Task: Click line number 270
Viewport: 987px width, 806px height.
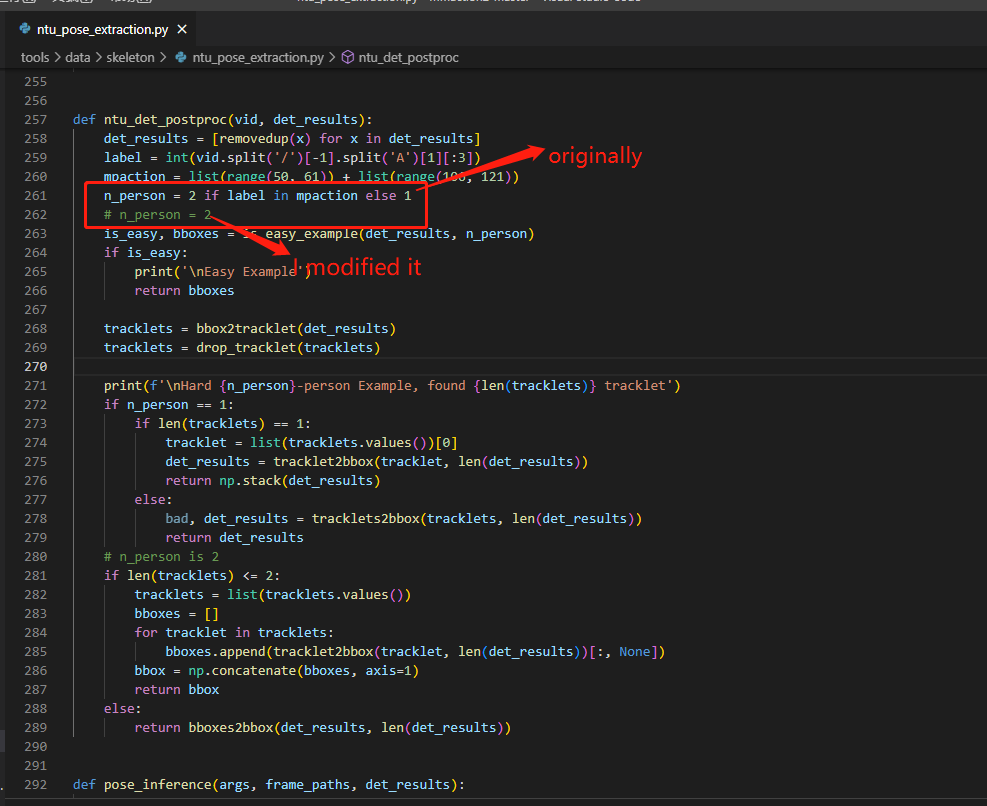Action: pyautogui.click(x=36, y=366)
